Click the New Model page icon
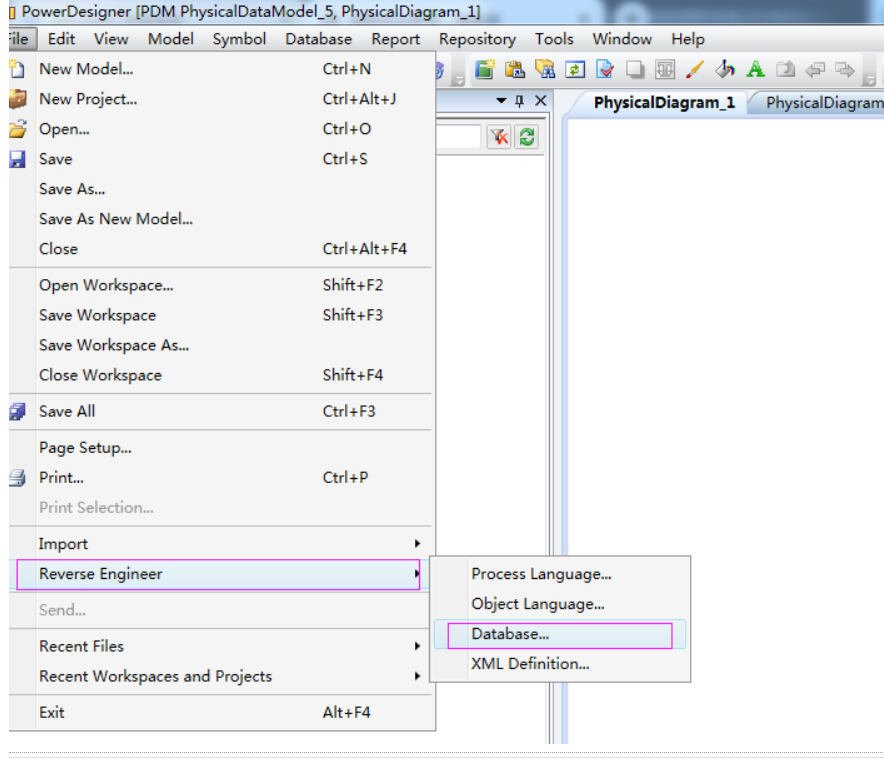 pos(17,69)
